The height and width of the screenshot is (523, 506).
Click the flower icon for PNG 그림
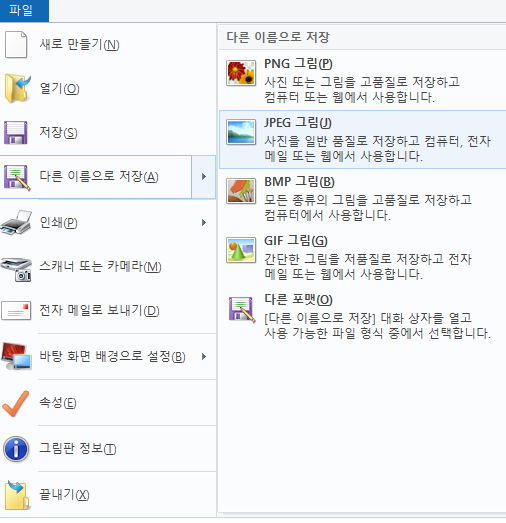pos(241,73)
